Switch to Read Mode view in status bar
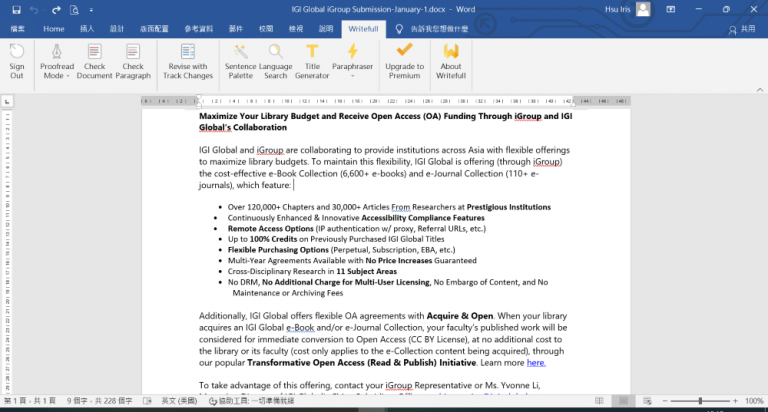 [600, 401]
